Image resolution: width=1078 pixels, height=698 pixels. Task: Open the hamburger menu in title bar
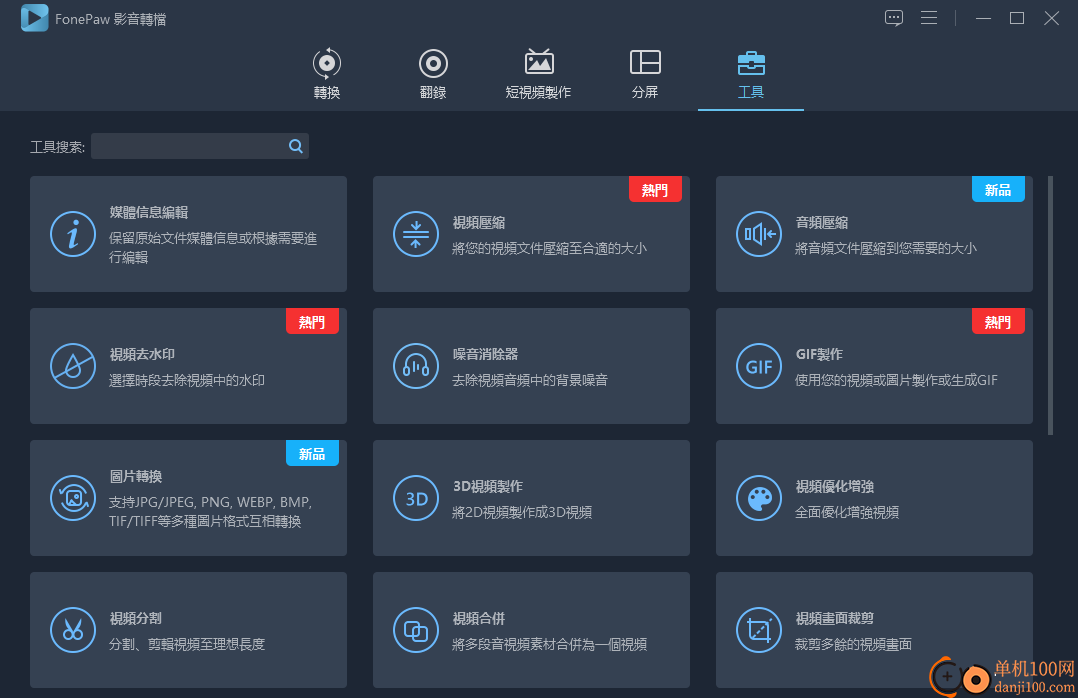tap(929, 18)
